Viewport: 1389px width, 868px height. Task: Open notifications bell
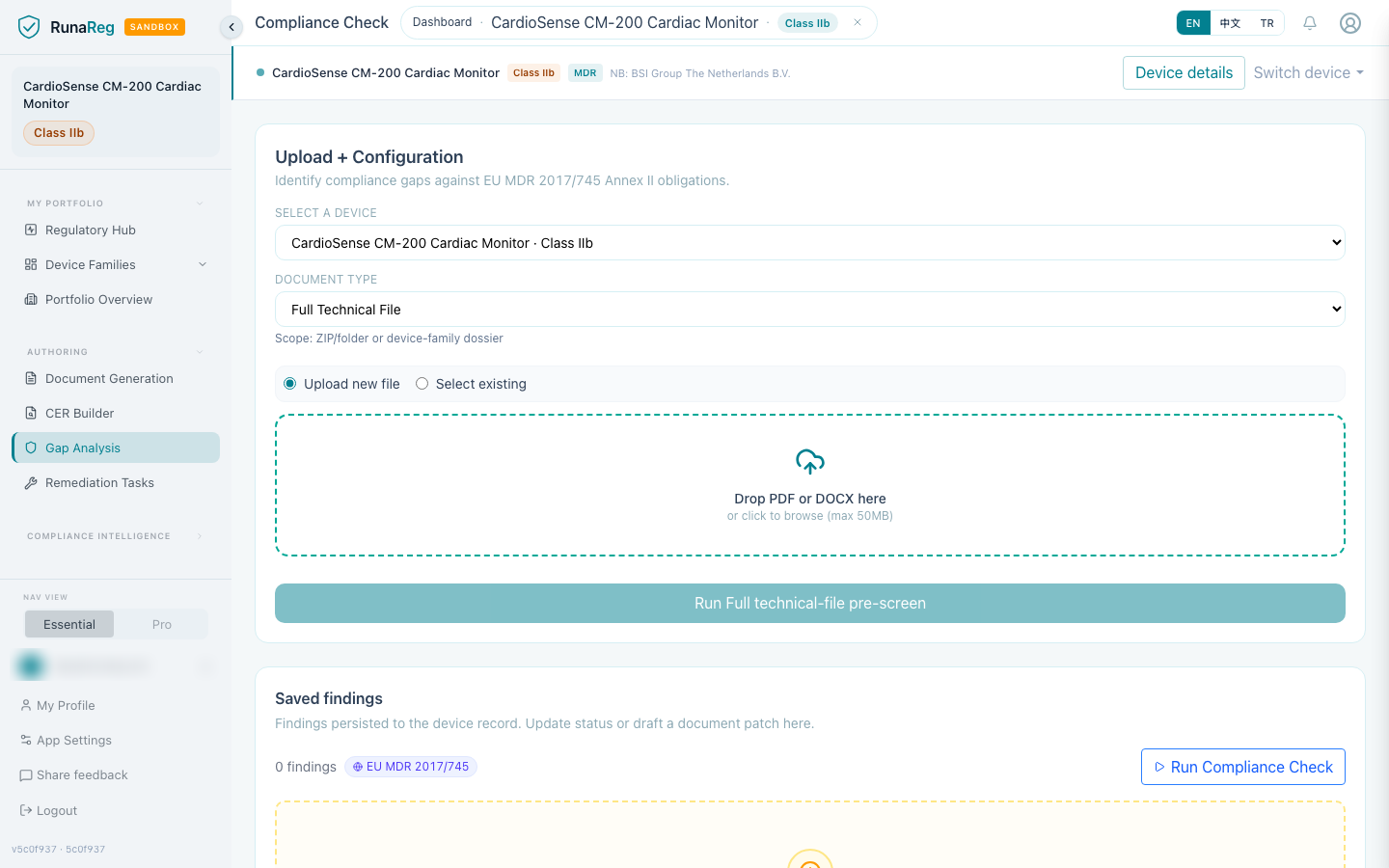(1310, 23)
